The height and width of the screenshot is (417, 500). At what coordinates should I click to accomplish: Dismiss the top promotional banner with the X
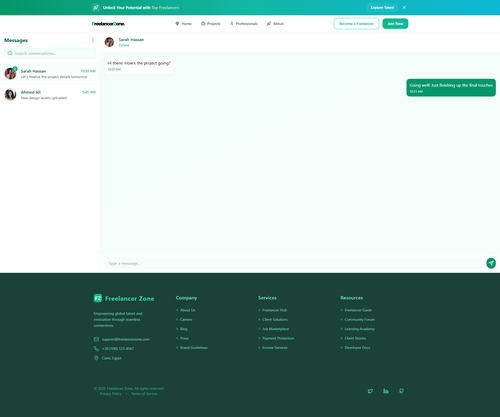tap(404, 7)
